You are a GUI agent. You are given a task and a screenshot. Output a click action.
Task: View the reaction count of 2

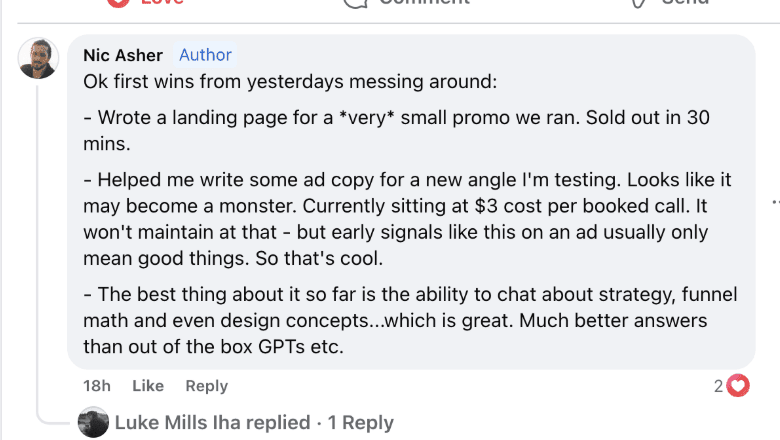click(718, 386)
